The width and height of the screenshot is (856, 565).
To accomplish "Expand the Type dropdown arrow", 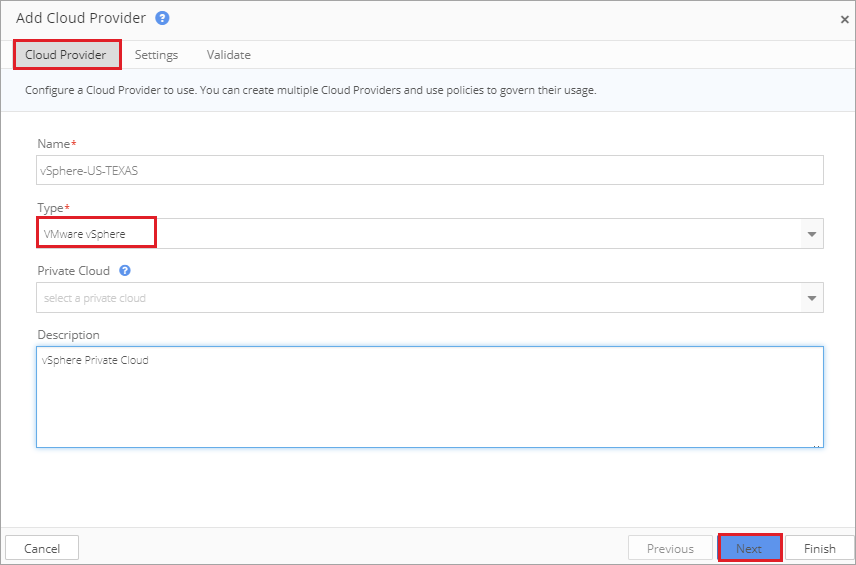I will tap(812, 234).
